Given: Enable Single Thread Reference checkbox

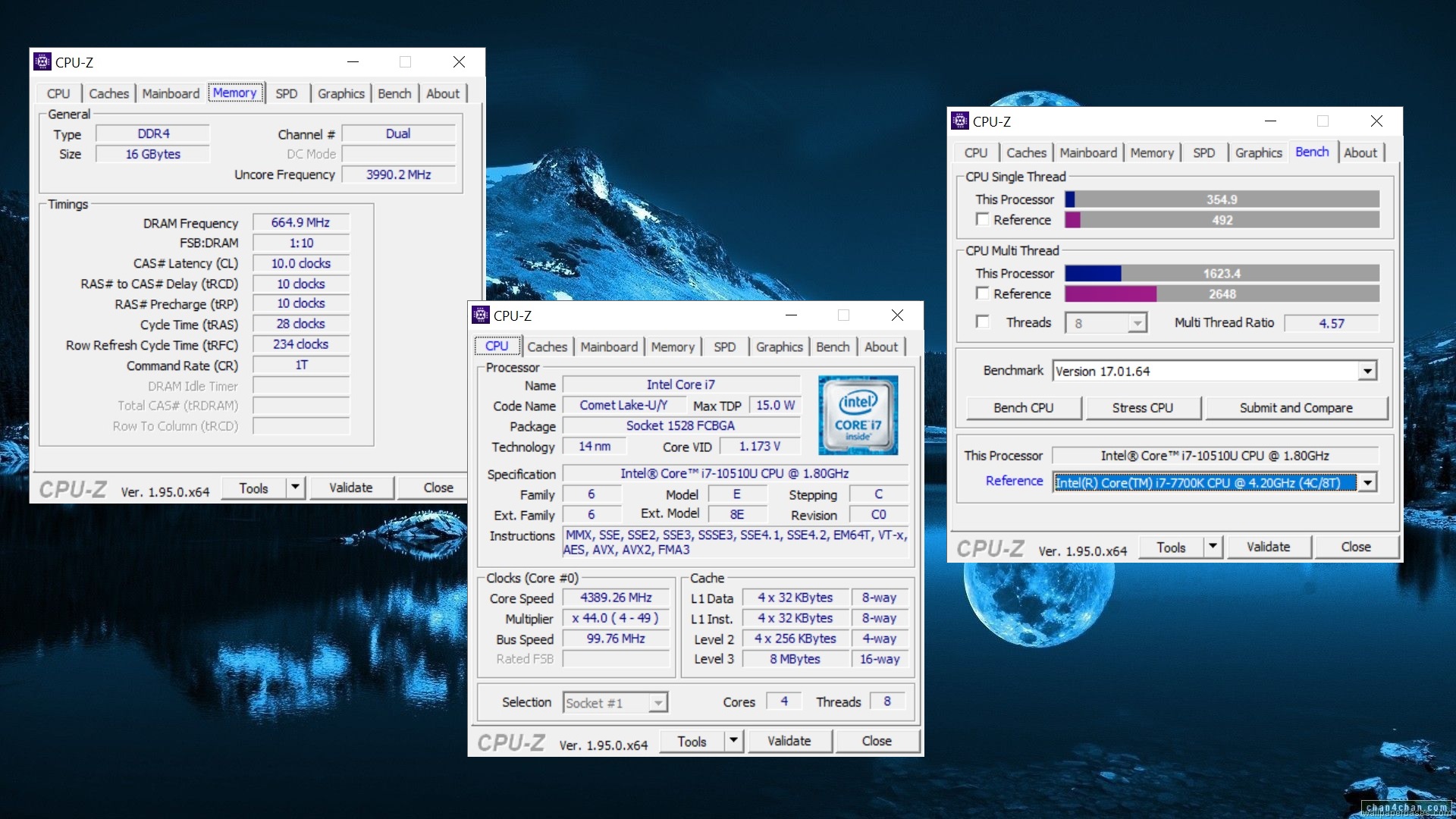Looking at the screenshot, I should point(983,220).
